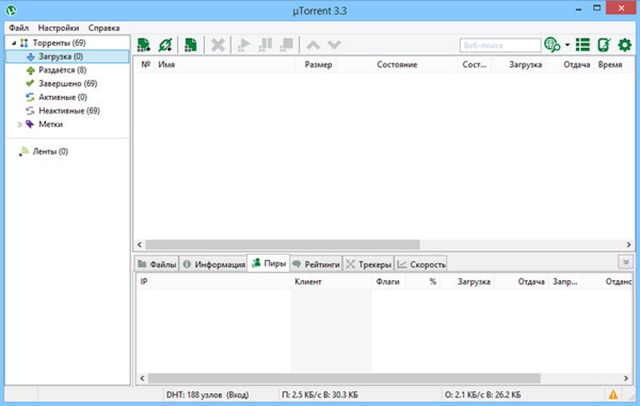
Task: Open the Справка menu
Action: coord(104,28)
